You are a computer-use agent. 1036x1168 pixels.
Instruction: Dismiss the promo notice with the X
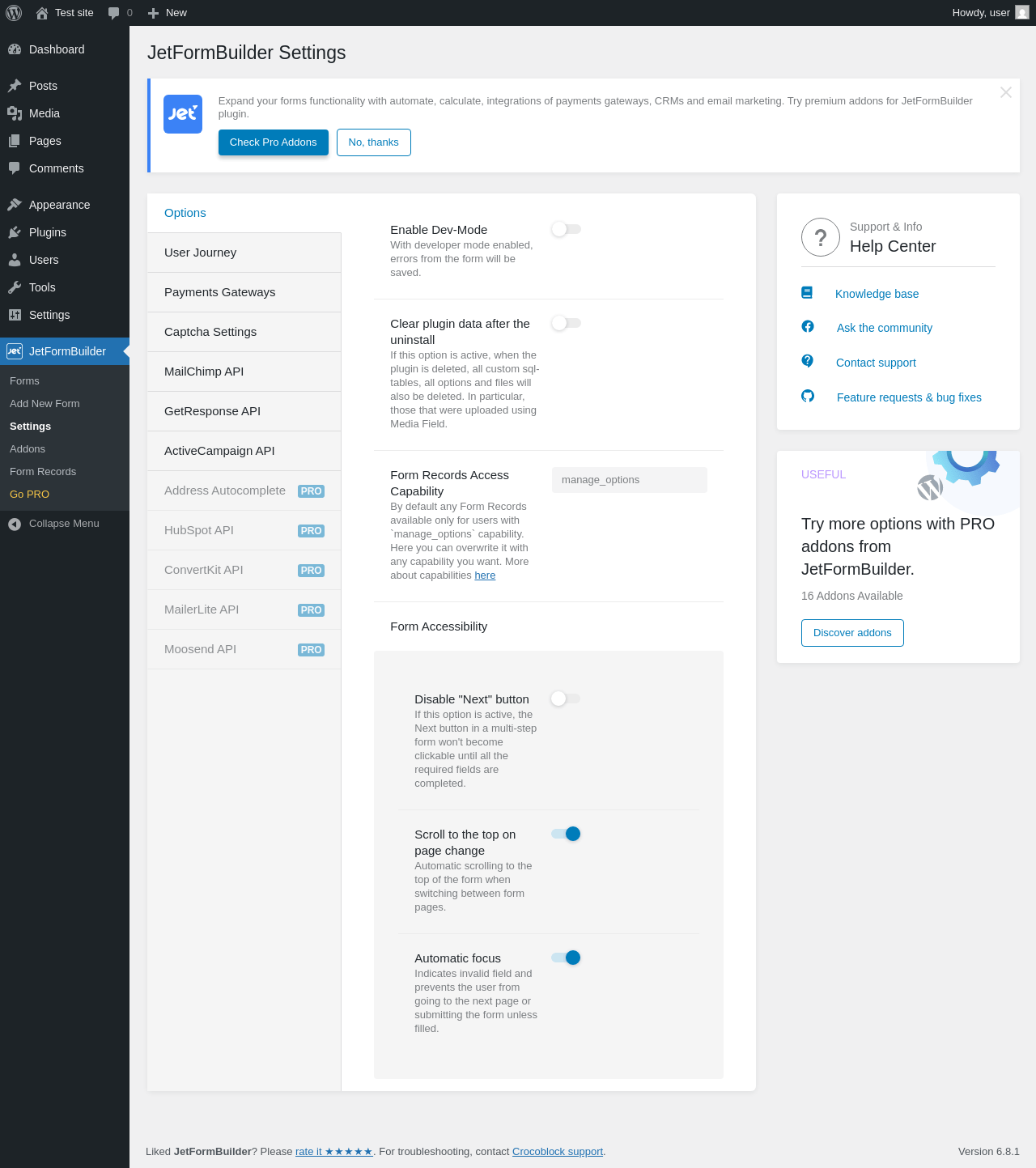point(1006,92)
